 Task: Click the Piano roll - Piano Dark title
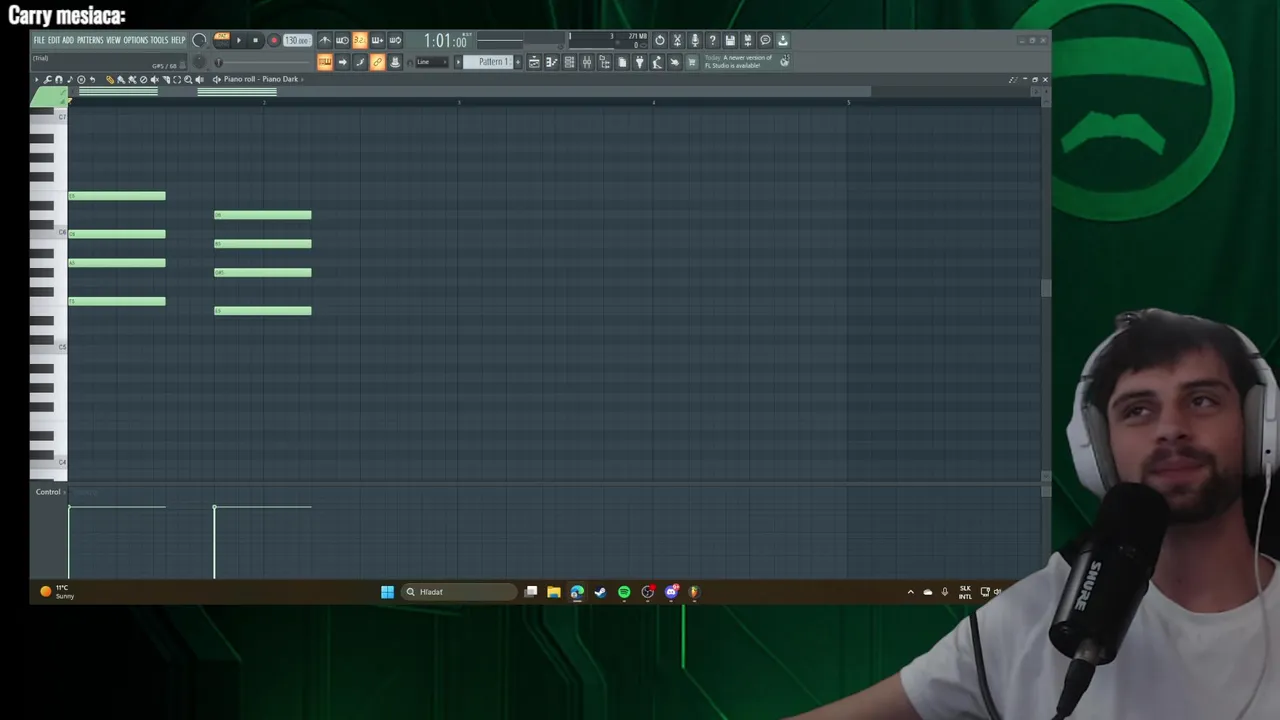(261, 79)
